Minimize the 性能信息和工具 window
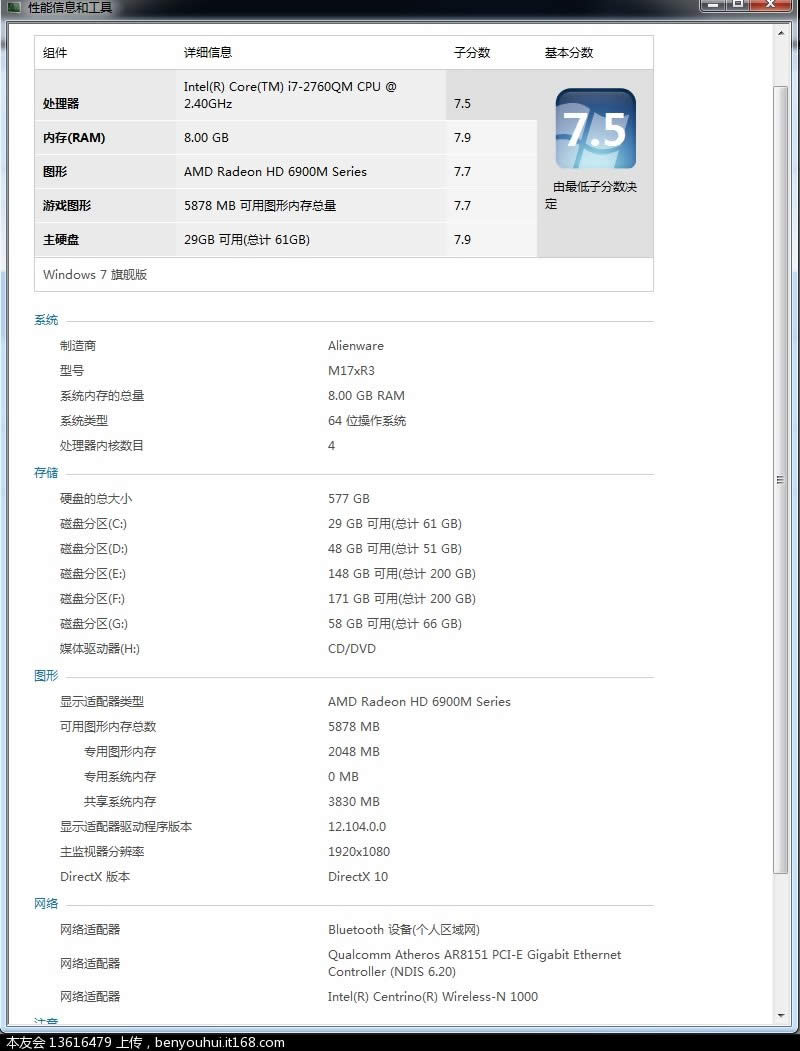The height and width of the screenshot is (1051, 800). pyautogui.click(x=712, y=5)
